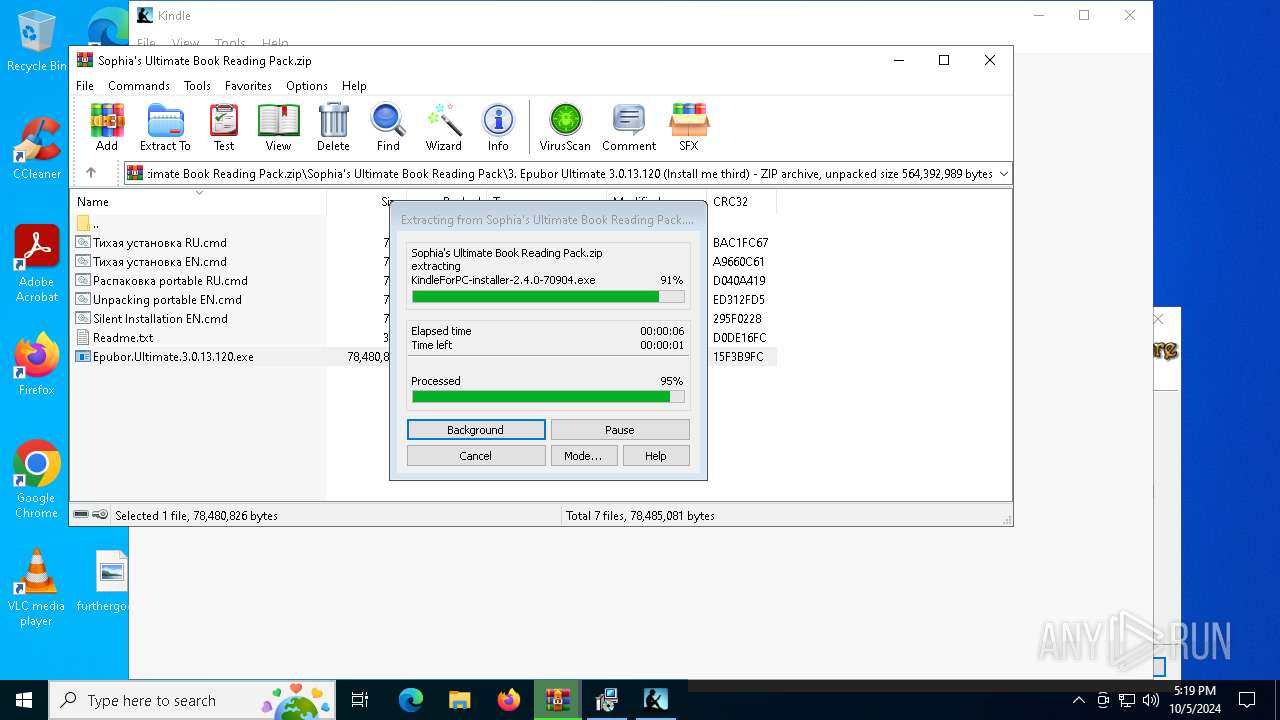
Task: Open Recycle Bin desktop icon
Action: coord(37,42)
